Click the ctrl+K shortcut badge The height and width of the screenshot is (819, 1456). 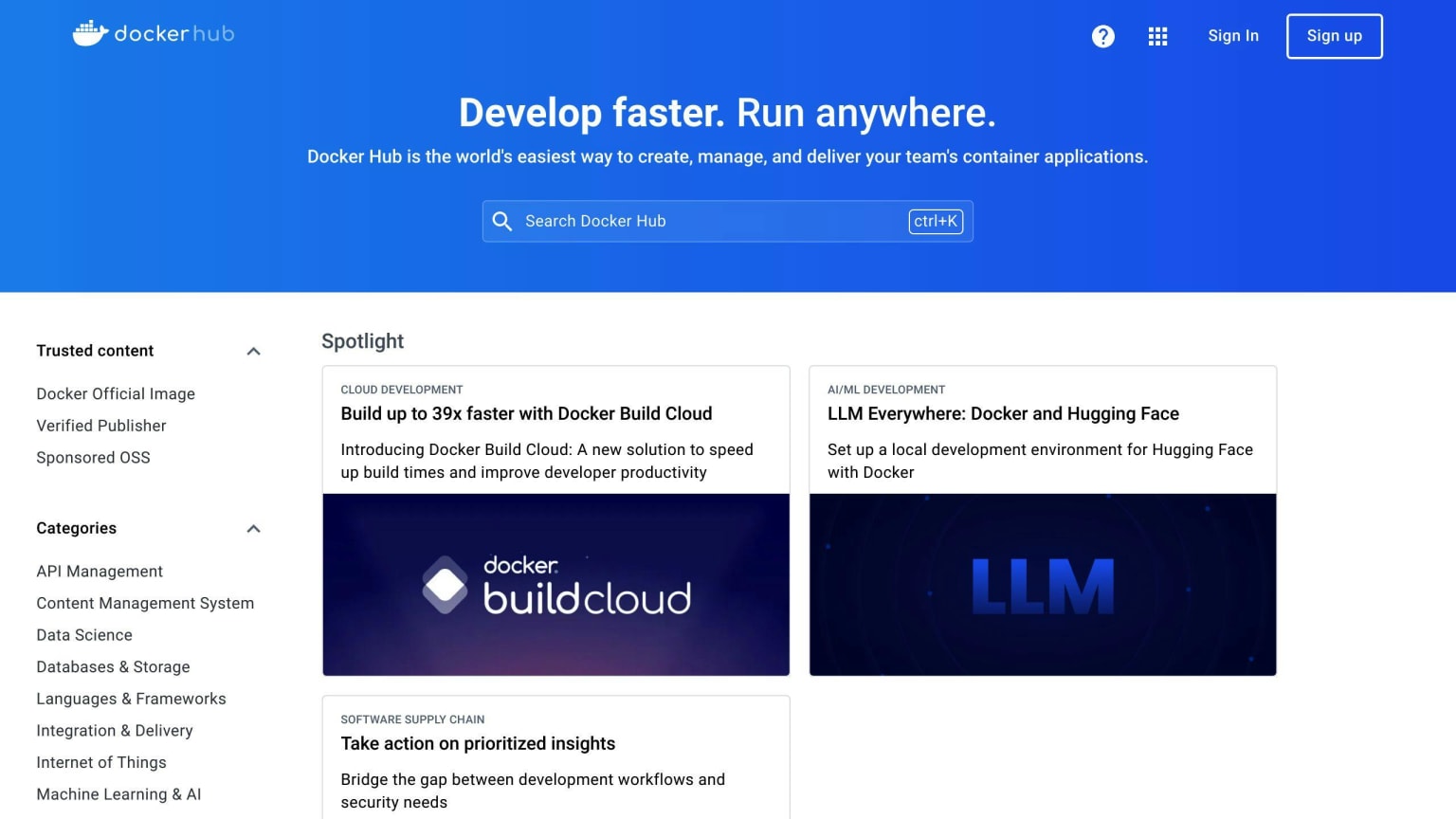(936, 221)
